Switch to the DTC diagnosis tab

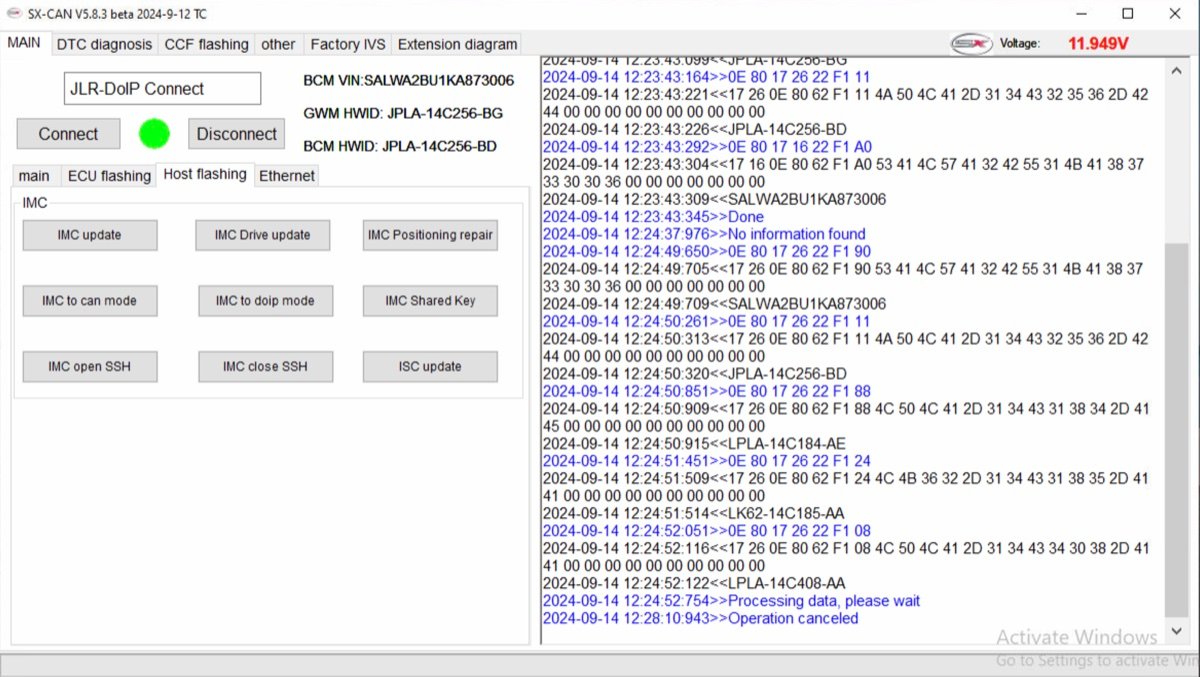coord(104,44)
